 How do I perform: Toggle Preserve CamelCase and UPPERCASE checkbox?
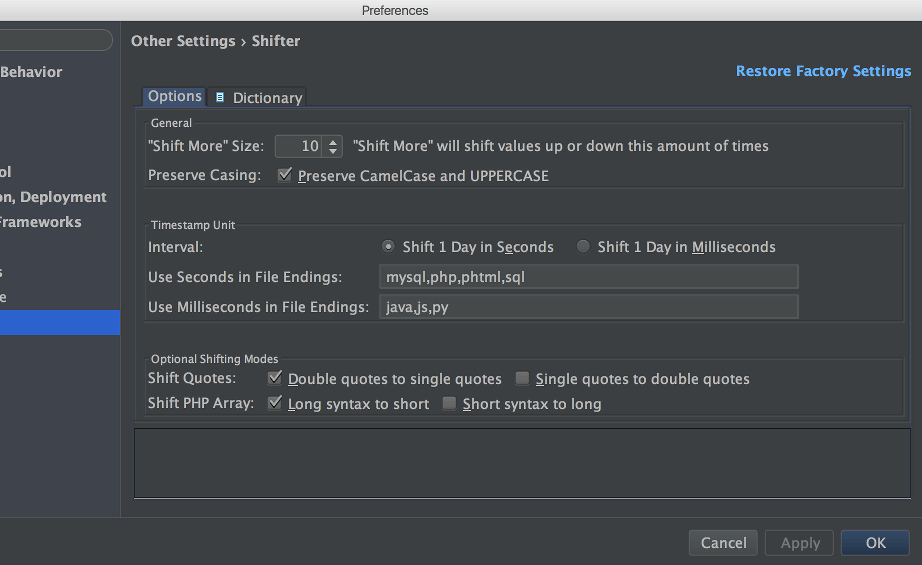[285, 175]
